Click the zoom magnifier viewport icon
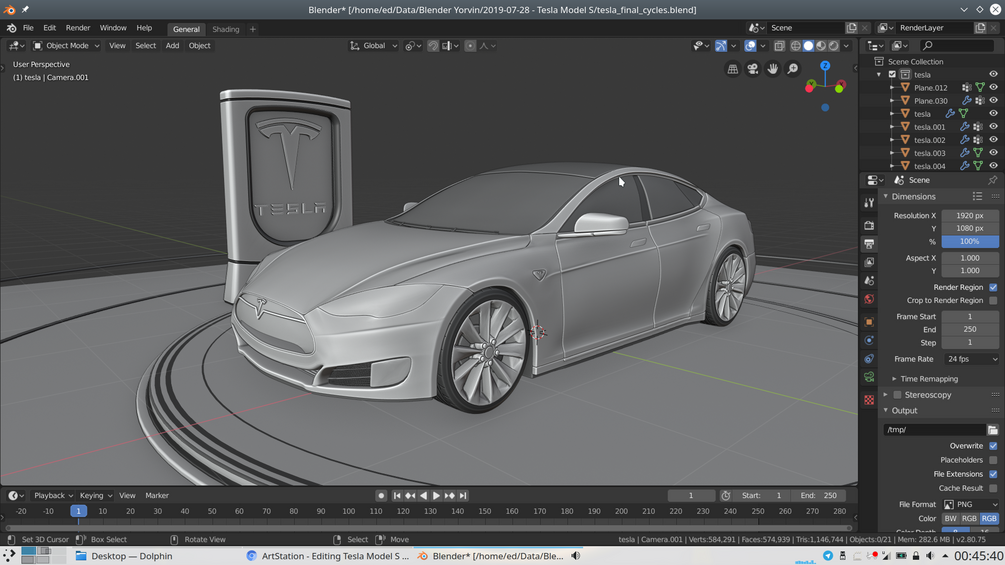 coord(793,69)
